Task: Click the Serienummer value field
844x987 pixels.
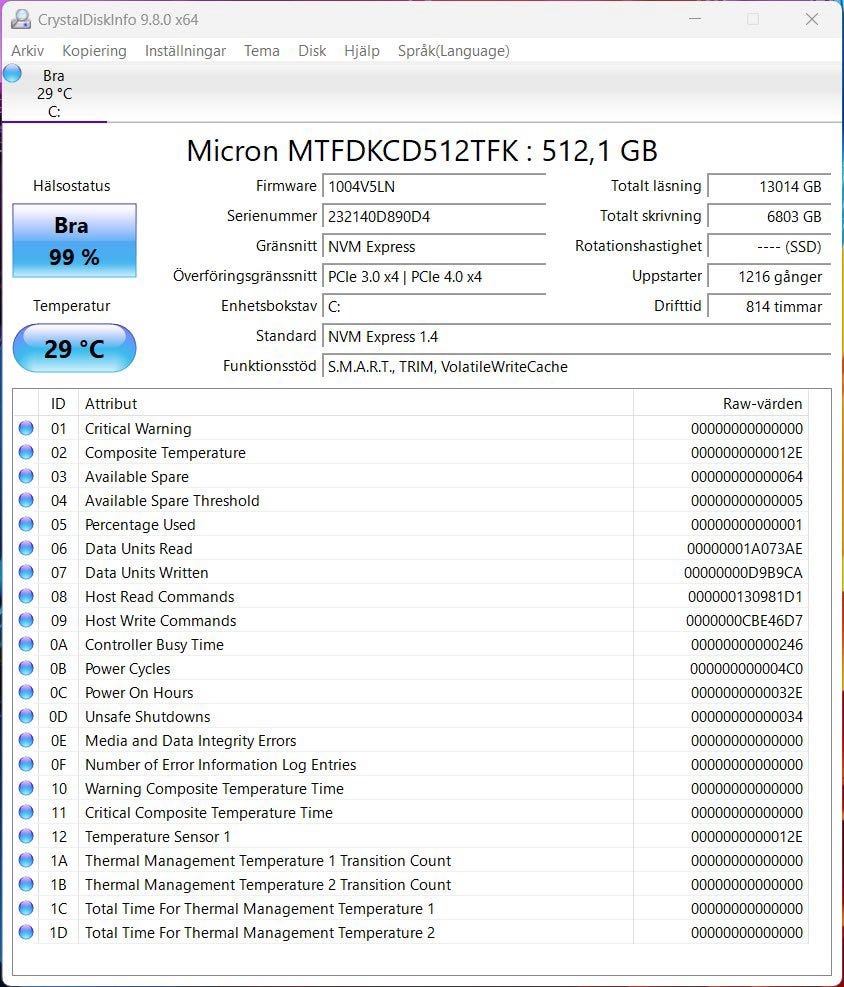Action: (434, 216)
